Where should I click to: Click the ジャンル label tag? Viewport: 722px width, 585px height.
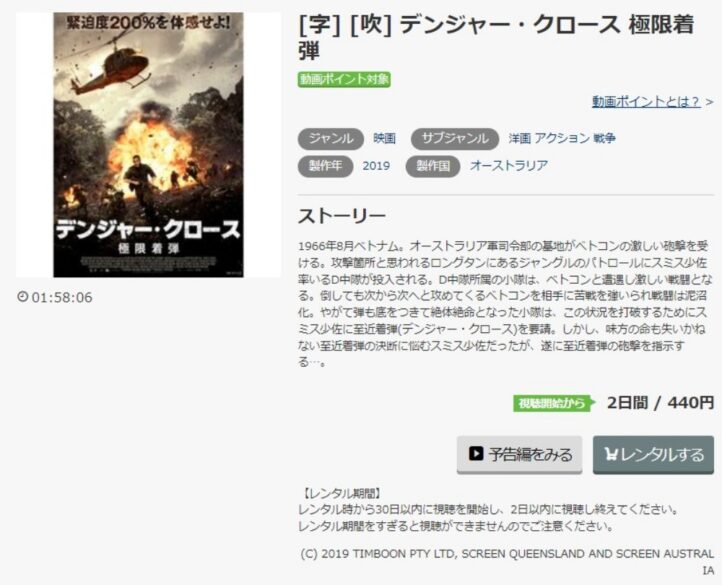click(331, 139)
